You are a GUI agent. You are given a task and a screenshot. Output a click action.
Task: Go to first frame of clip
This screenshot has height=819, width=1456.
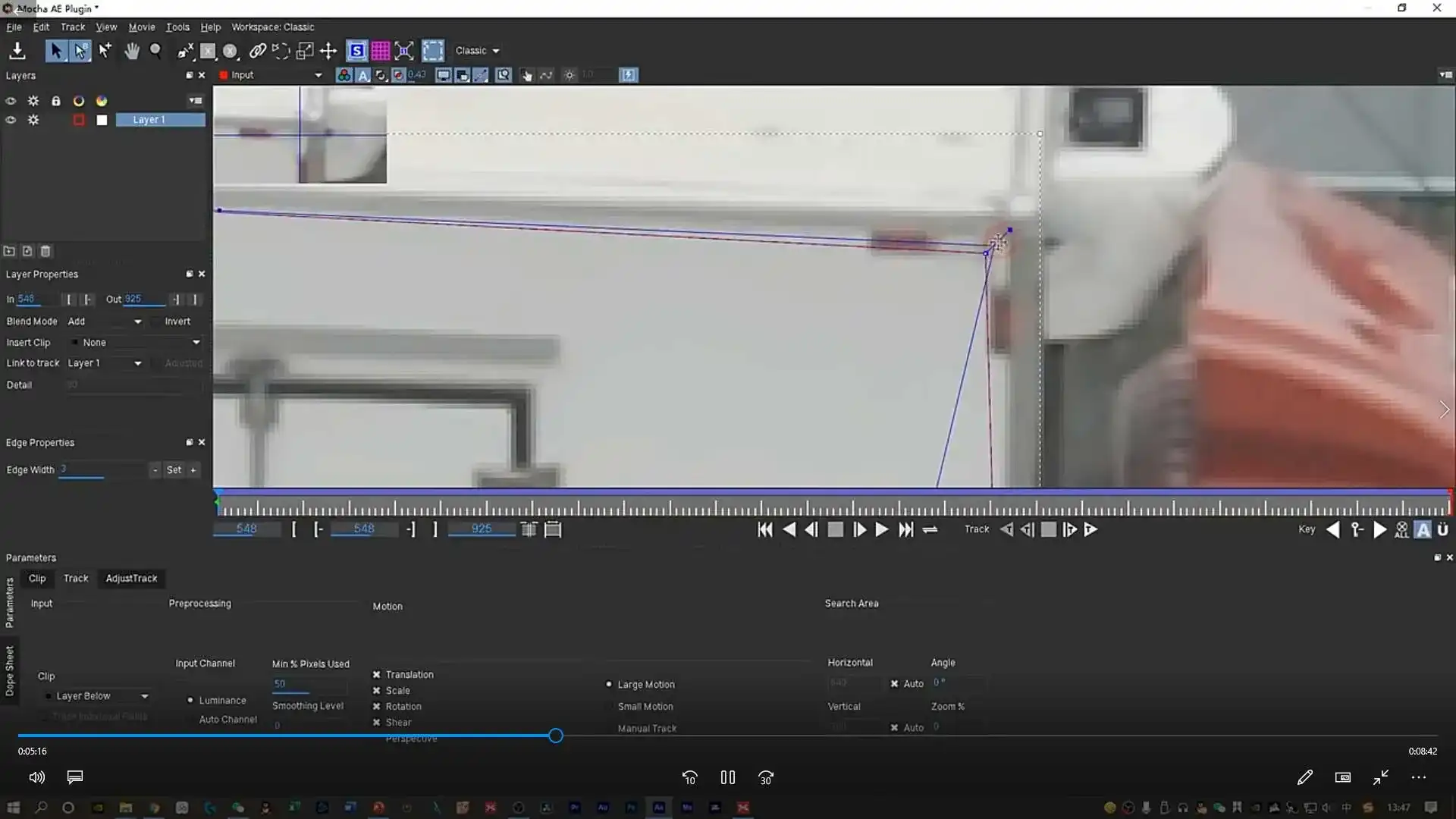point(764,529)
